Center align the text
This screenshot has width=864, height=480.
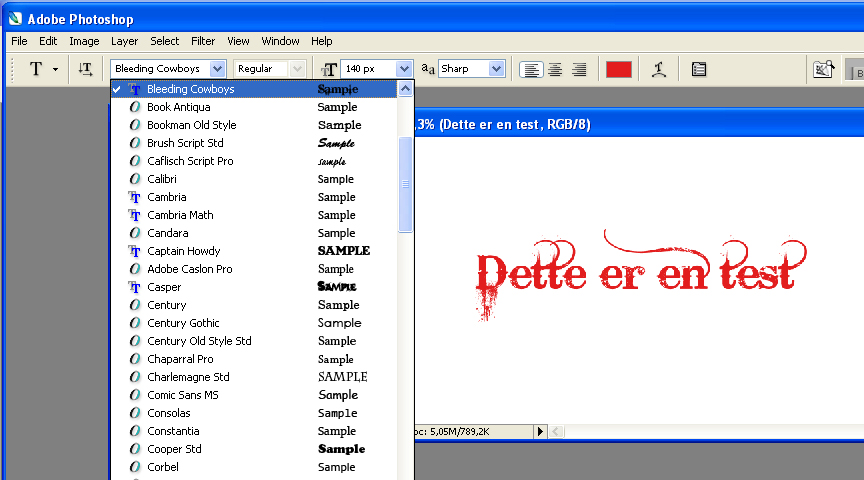555,69
